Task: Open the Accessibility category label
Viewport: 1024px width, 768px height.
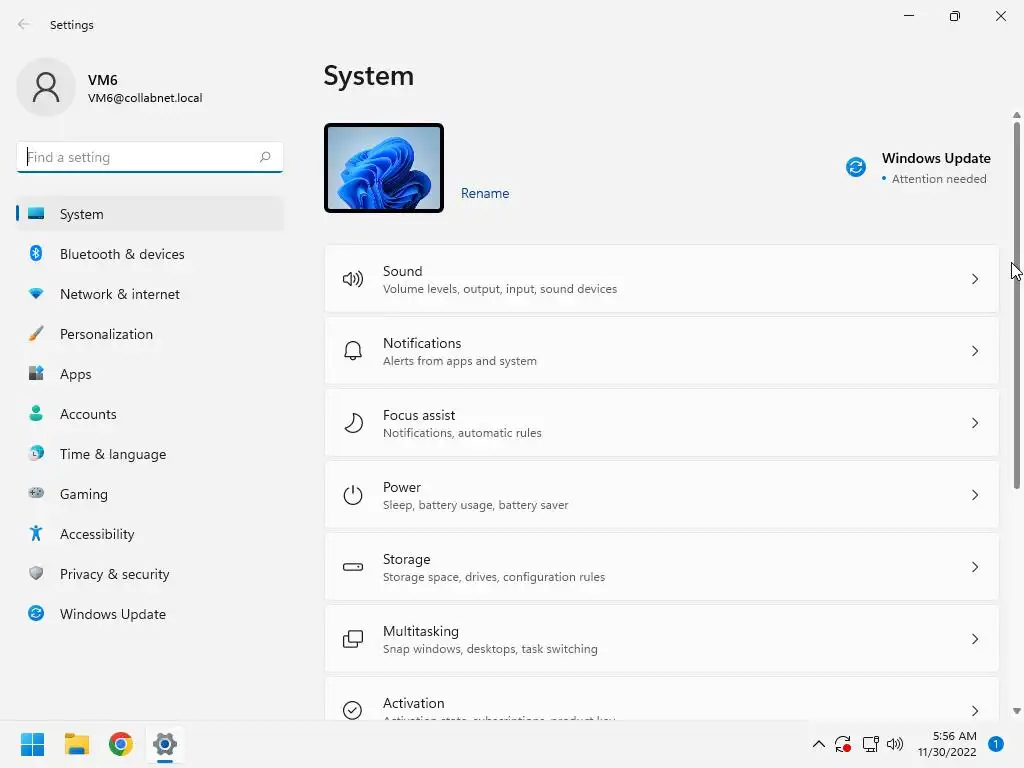Action: [97, 534]
